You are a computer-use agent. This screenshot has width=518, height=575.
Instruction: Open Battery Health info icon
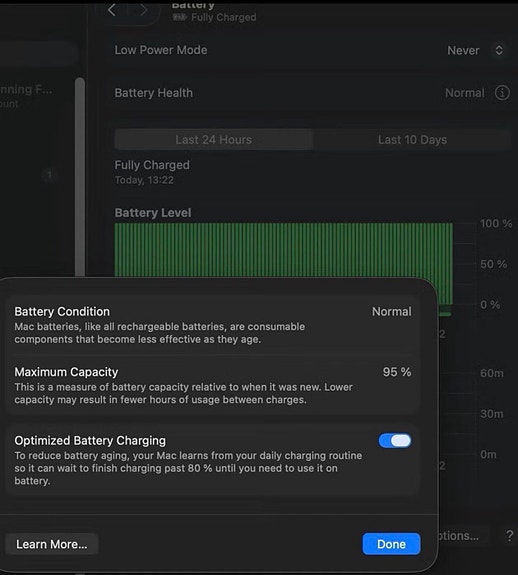click(x=502, y=93)
